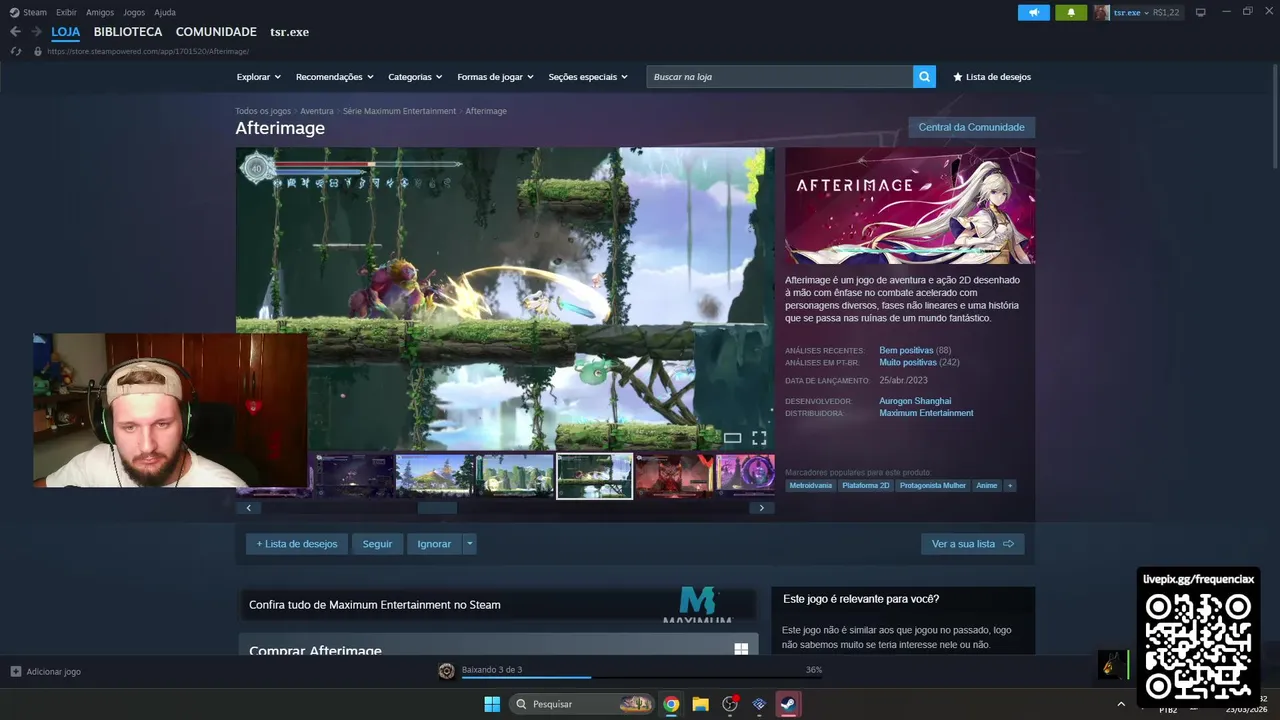
Task: Open publisher Maximum Entertainment link
Action: [926, 413]
